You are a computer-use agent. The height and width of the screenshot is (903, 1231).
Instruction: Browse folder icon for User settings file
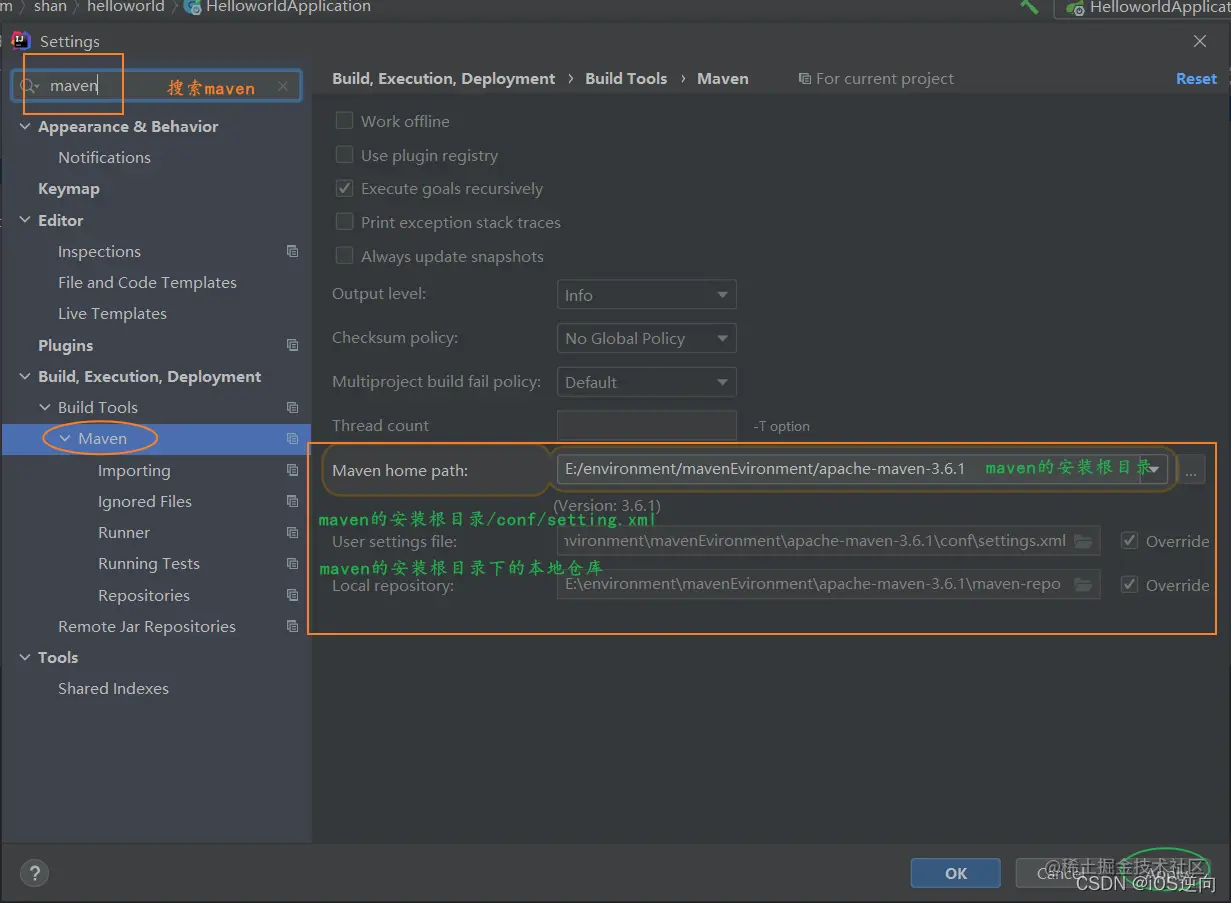(1083, 541)
